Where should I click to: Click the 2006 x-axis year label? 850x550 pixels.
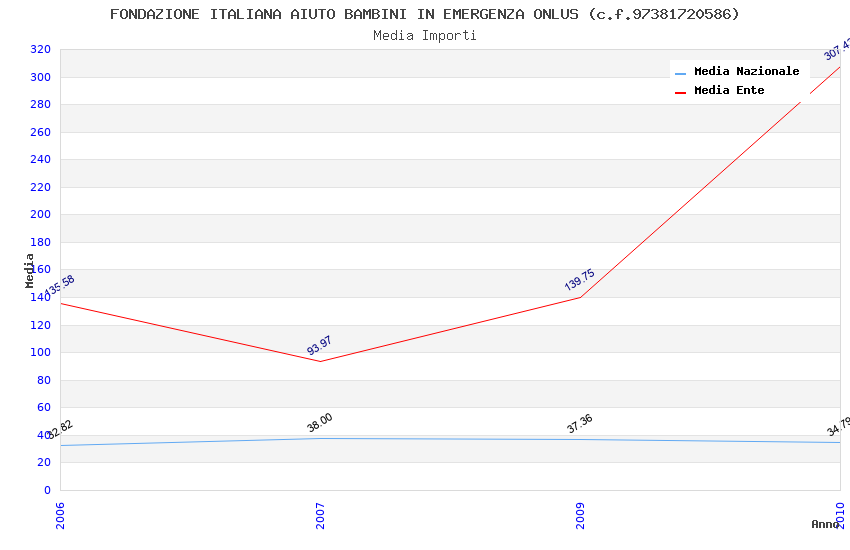pyautogui.click(x=60, y=515)
